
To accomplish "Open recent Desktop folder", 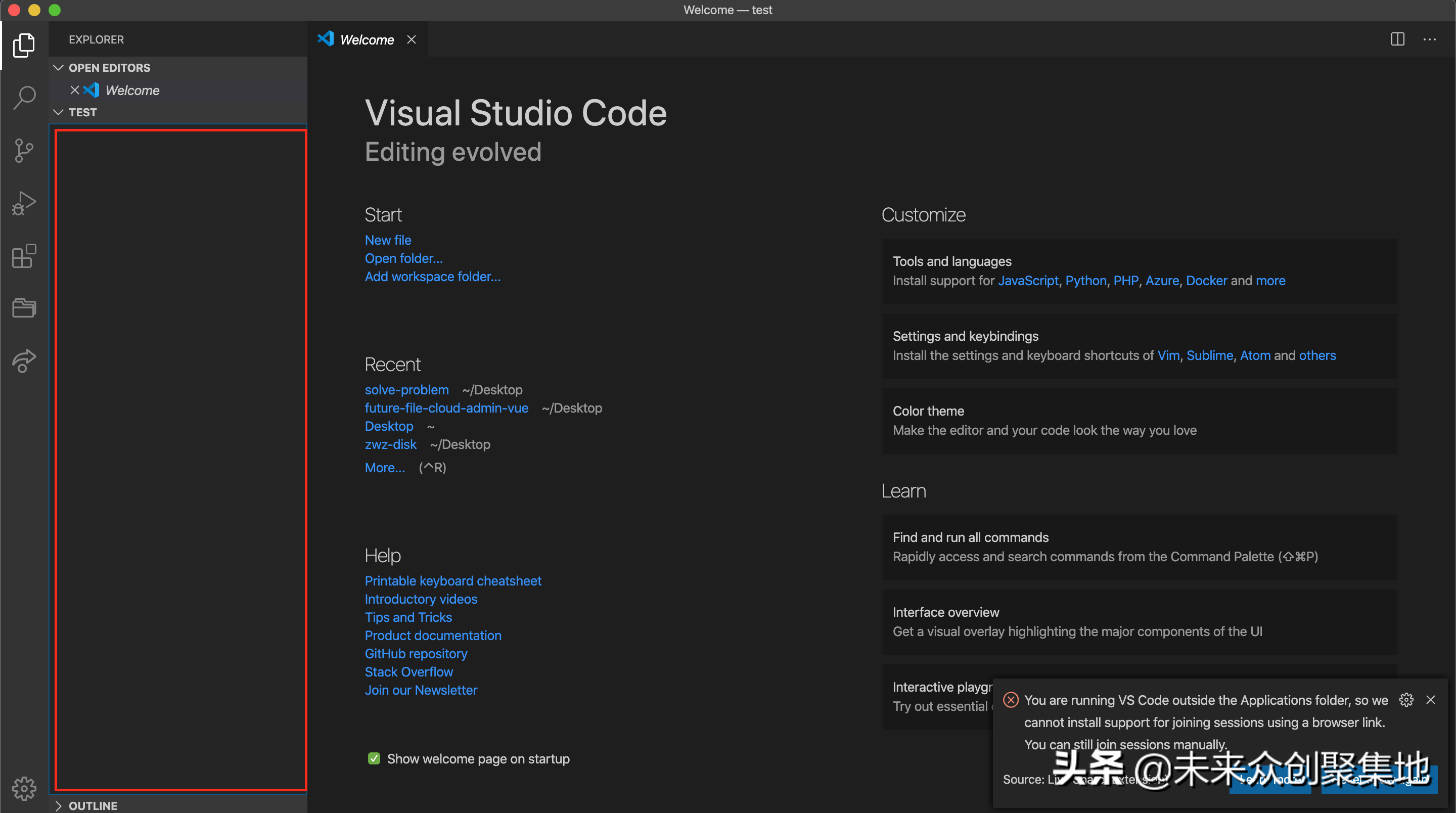I will [389, 426].
